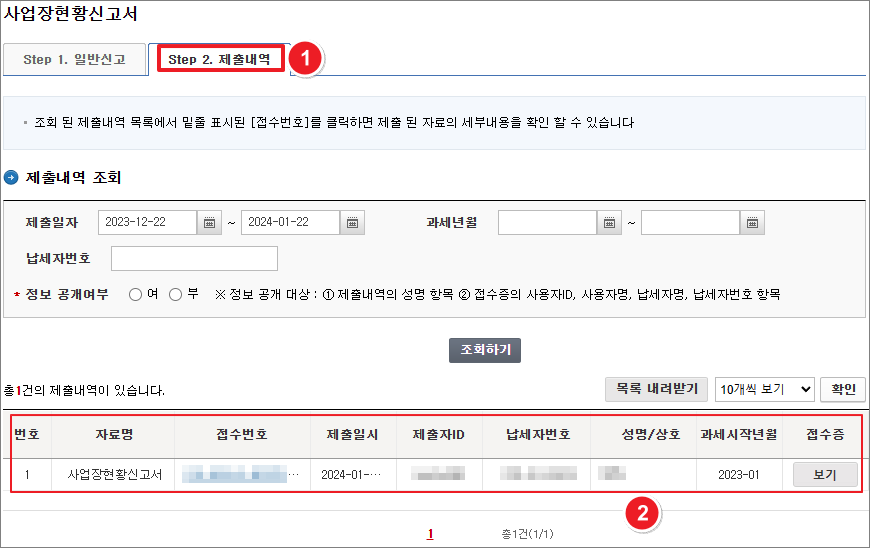
Task: Click 보기 button to view receipt
Action: coord(825,475)
